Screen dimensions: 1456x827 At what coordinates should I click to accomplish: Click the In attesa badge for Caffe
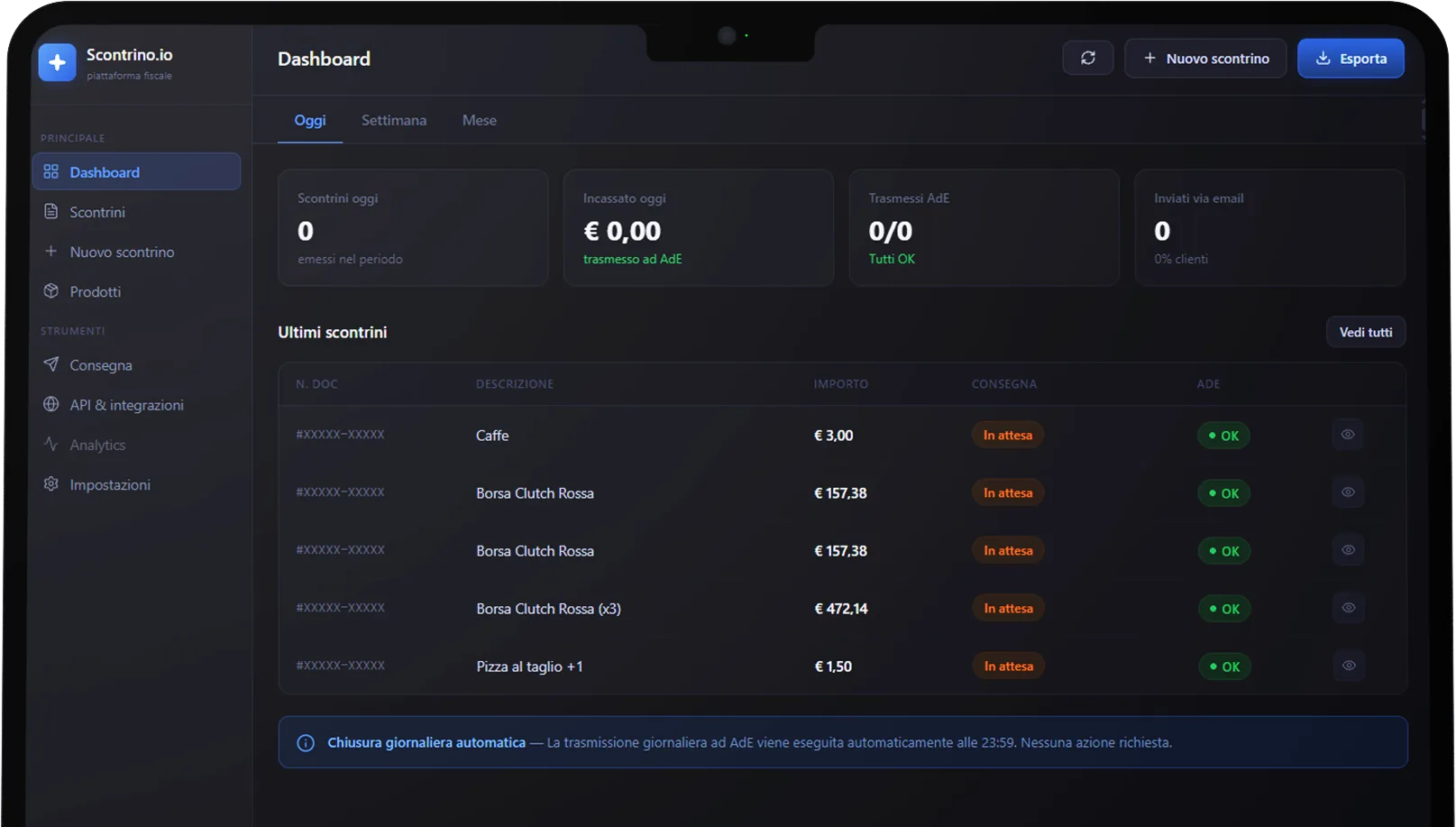coord(1008,435)
